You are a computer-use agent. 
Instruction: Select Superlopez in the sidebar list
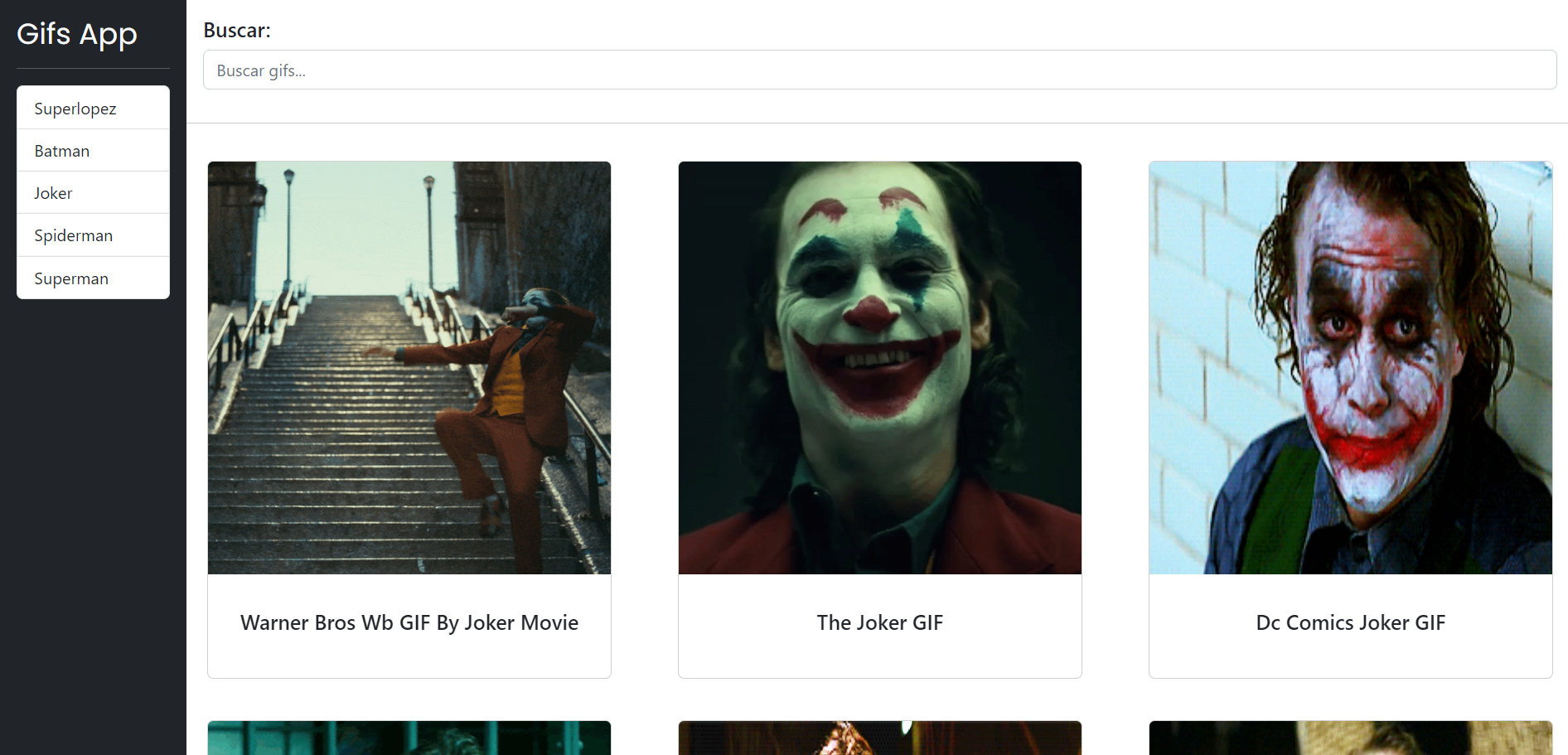point(93,108)
